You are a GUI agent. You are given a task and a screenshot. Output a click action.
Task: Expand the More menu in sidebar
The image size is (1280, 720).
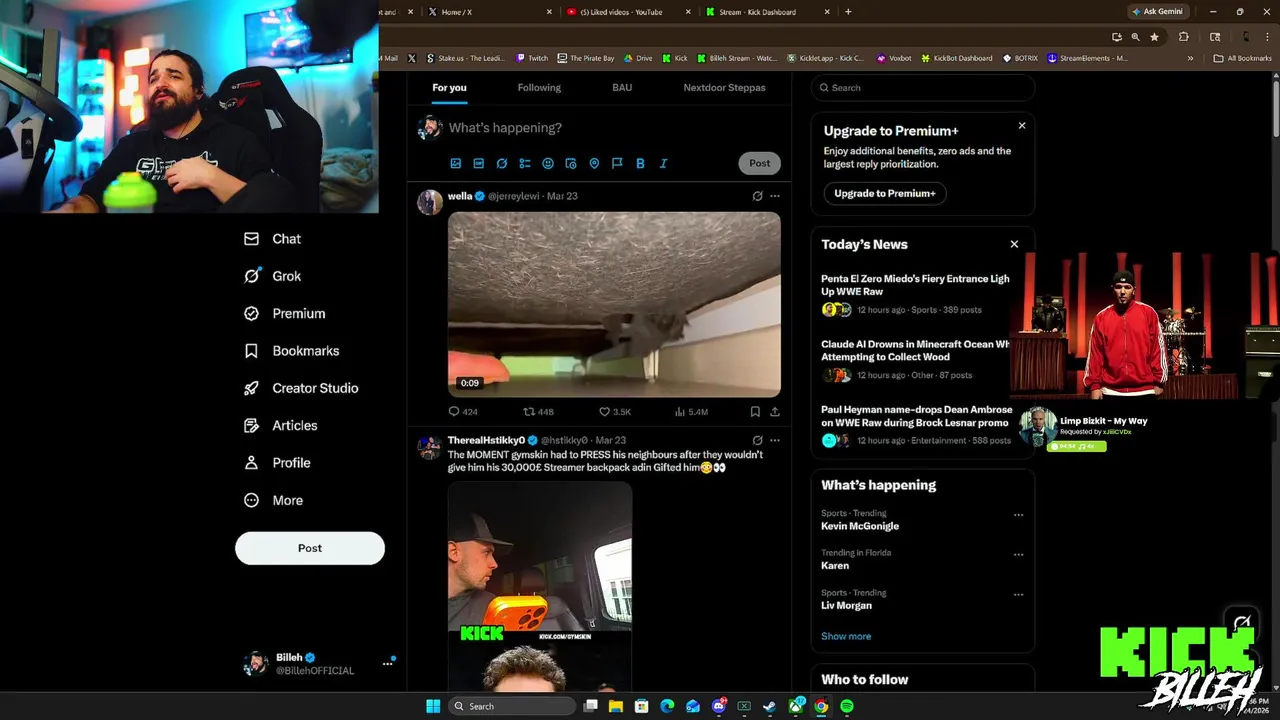[273, 500]
